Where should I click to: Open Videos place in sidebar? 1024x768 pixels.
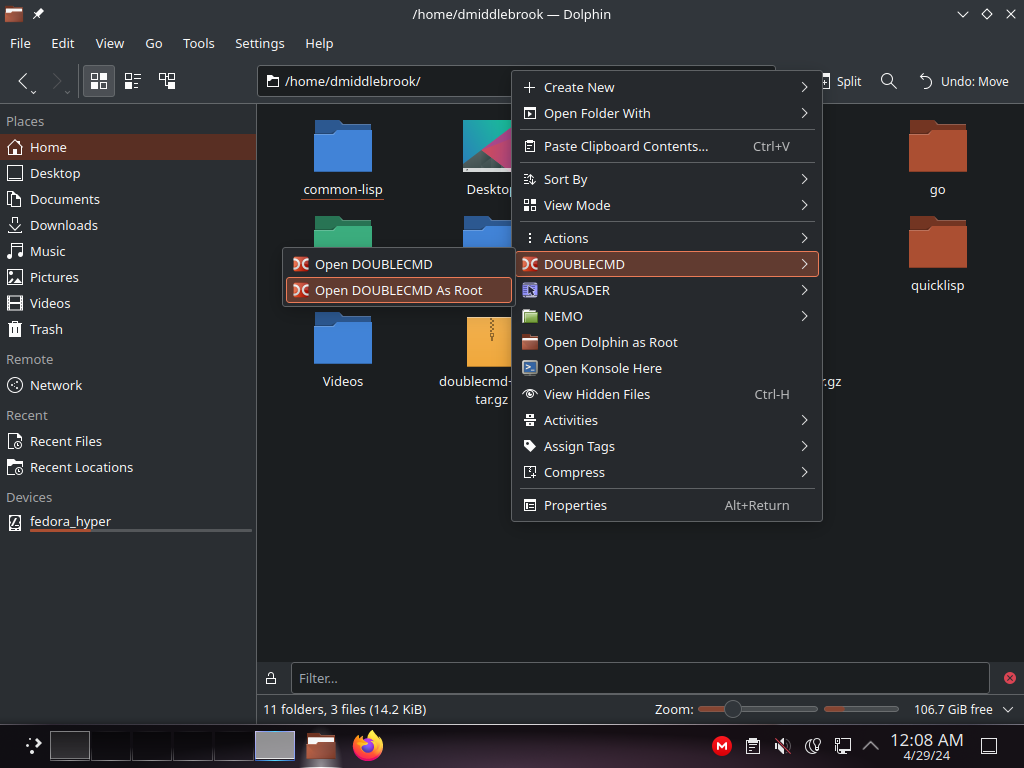click(128, 303)
